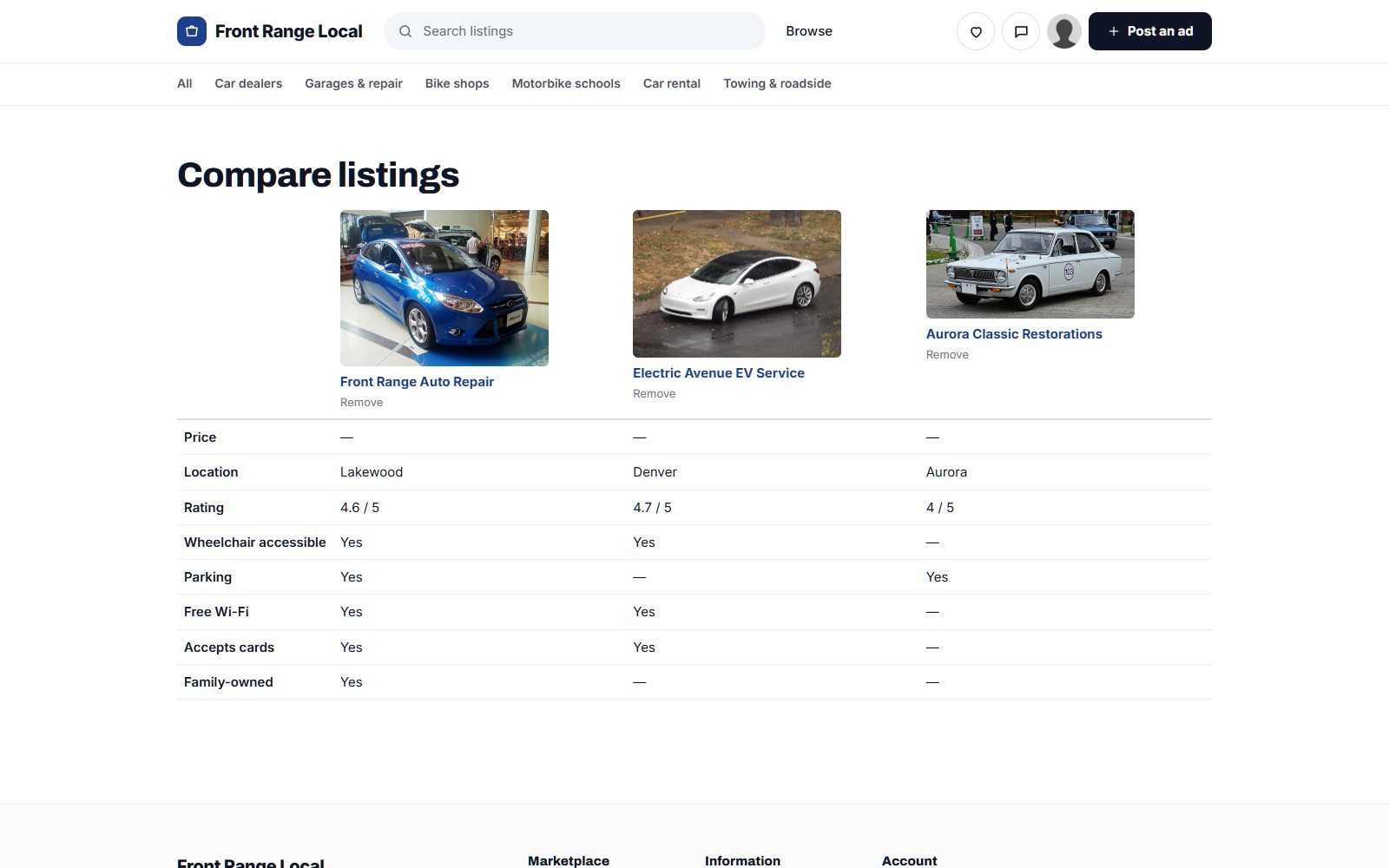Click the footer Marketplace heading
Image resolution: width=1389 pixels, height=868 pixels.
[569, 860]
